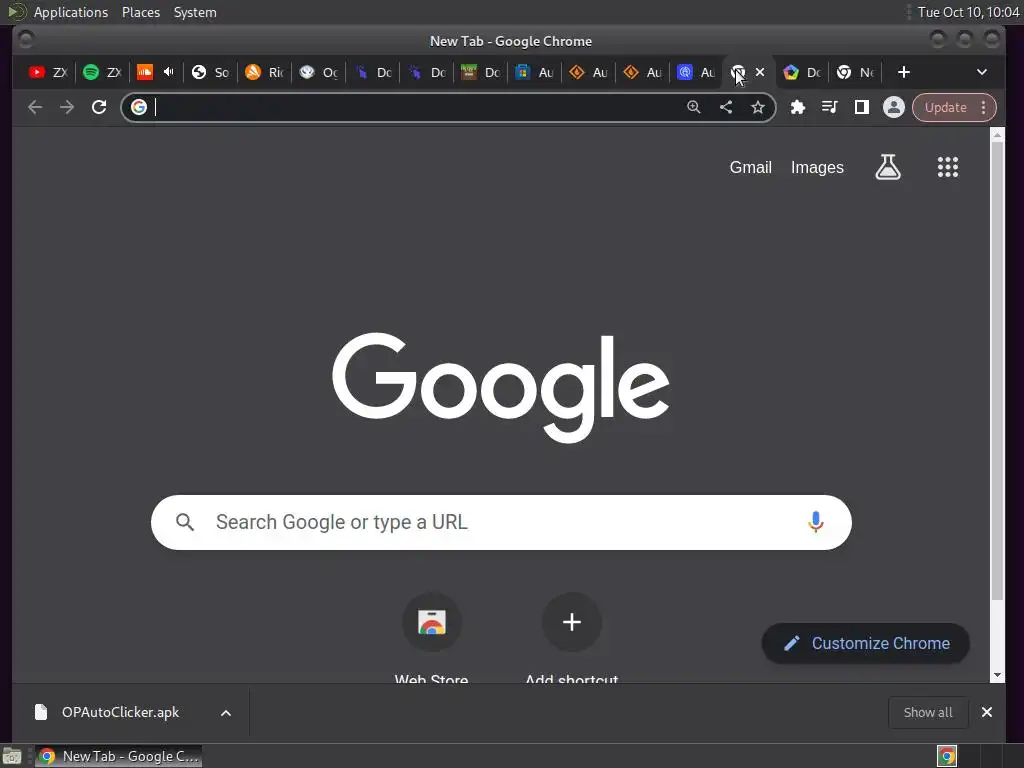Click the Google logo
The width and height of the screenshot is (1024, 768).
pyautogui.click(x=501, y=387)
